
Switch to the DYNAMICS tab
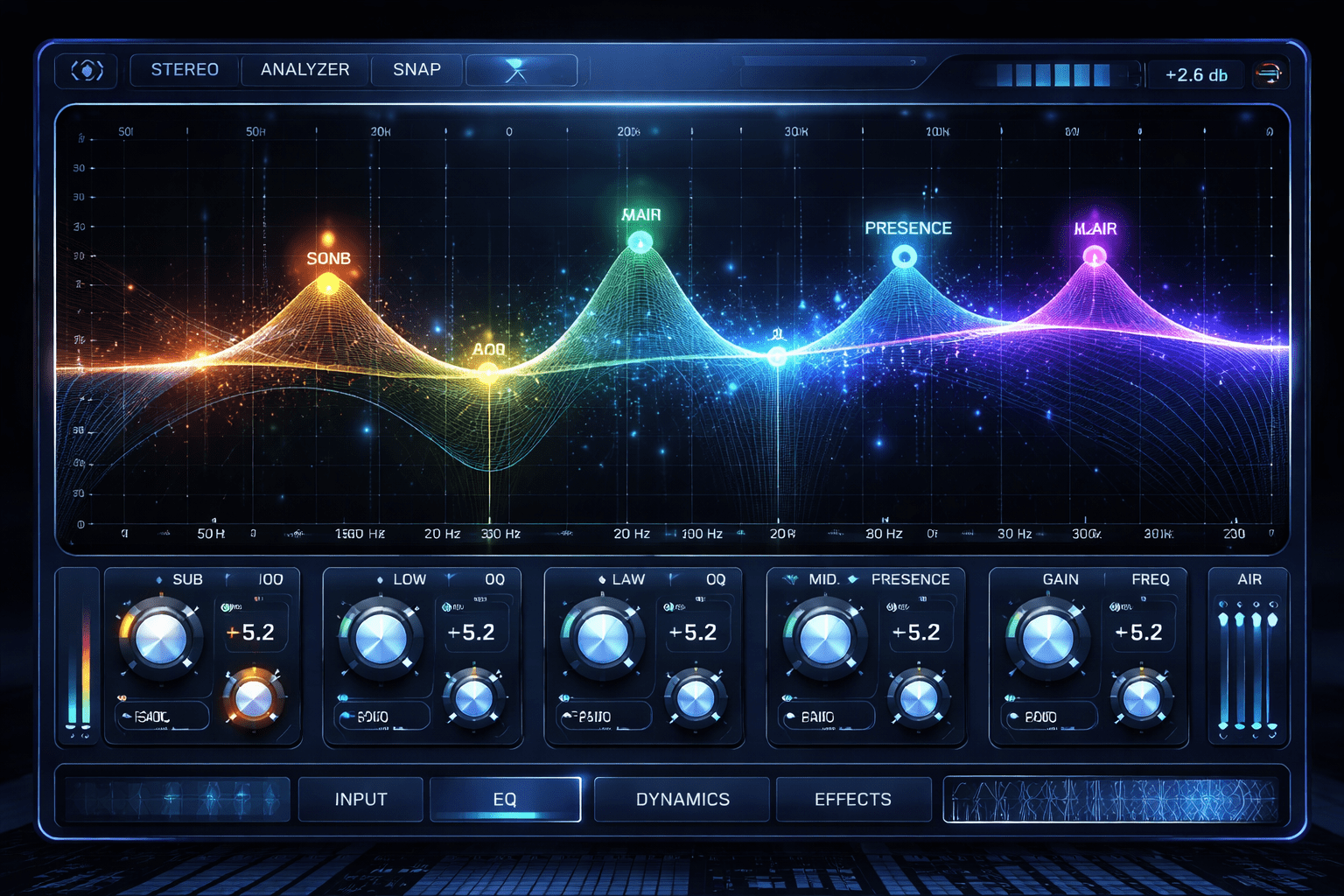(681, 799)
